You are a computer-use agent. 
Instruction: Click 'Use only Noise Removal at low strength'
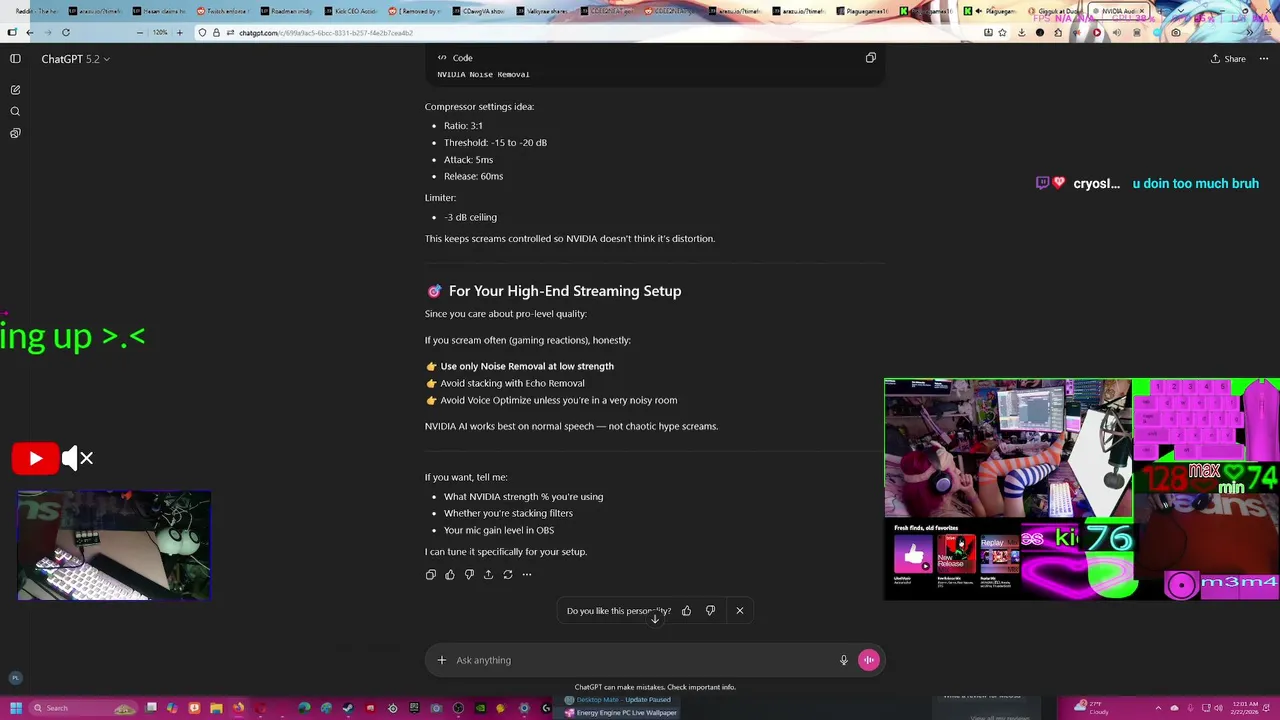(x=527, y=366)
